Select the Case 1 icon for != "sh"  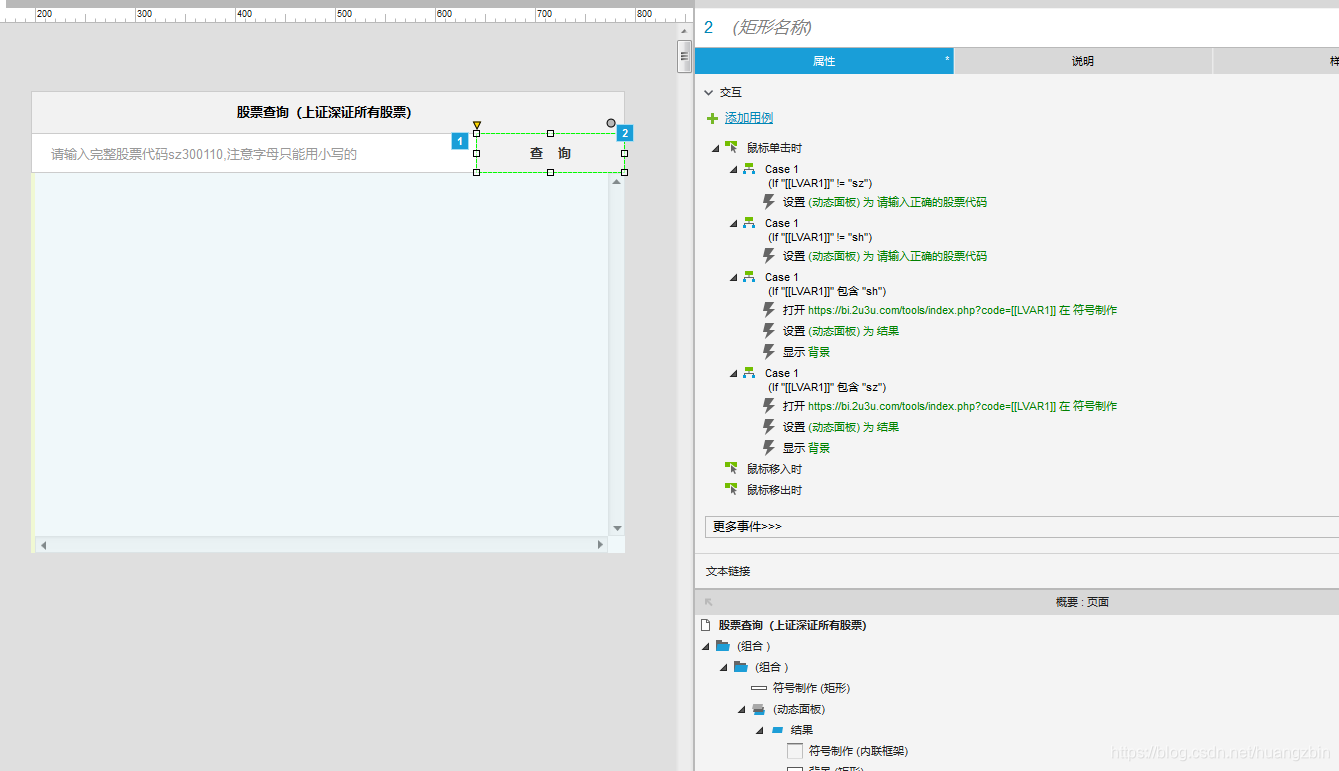click(x=749, y=223)
